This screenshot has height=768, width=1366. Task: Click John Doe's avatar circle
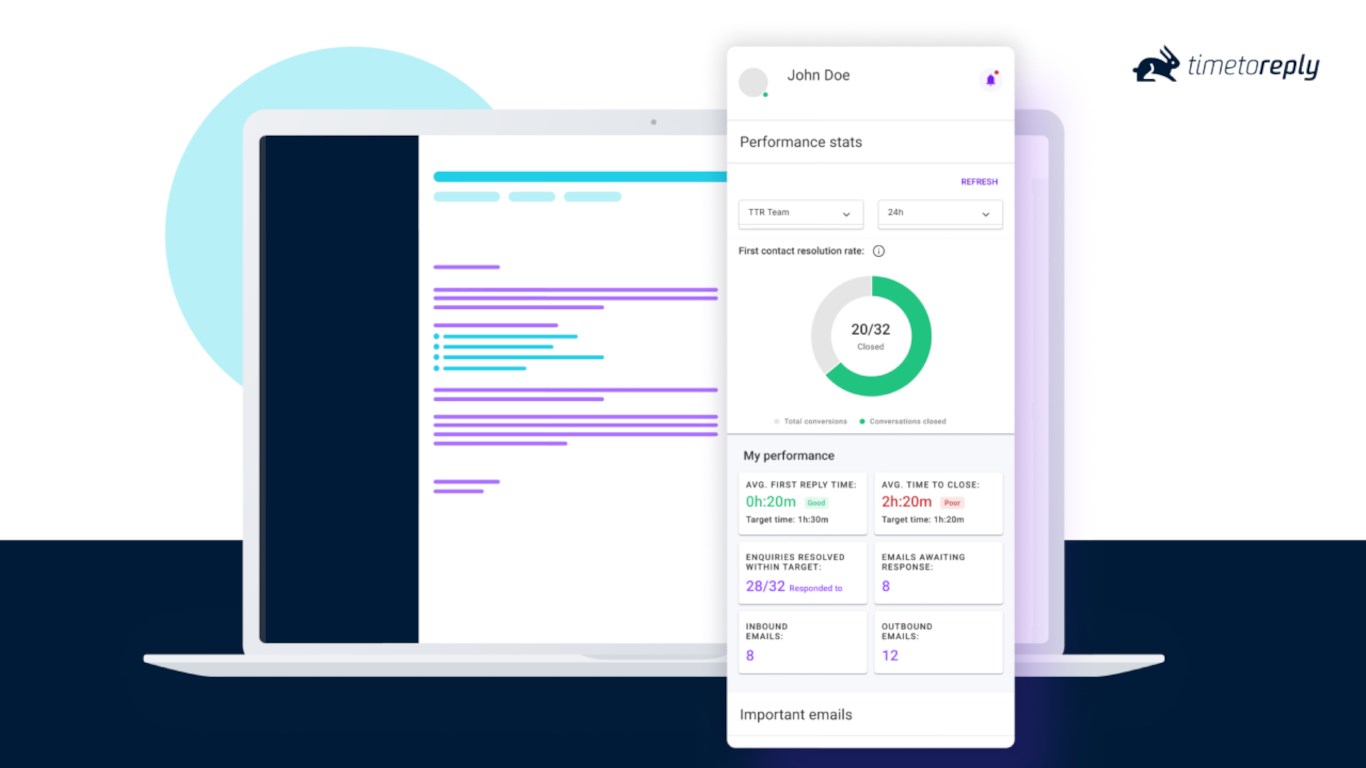753,83
